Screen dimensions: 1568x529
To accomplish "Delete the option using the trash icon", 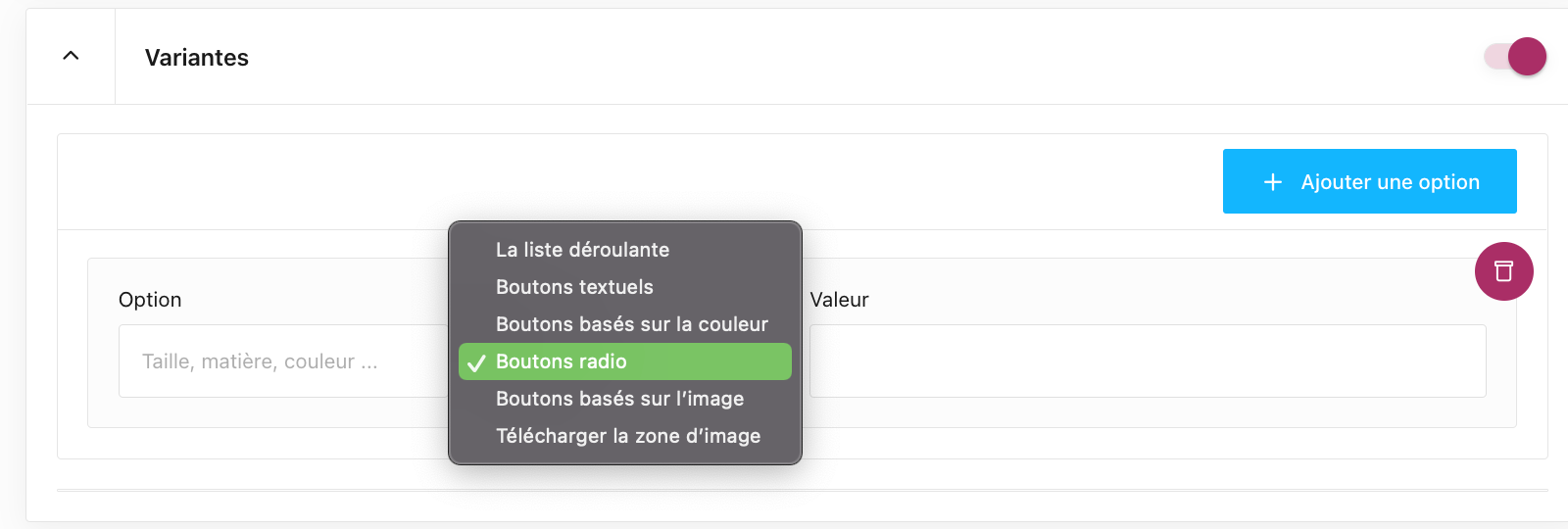I will 1503,271.
